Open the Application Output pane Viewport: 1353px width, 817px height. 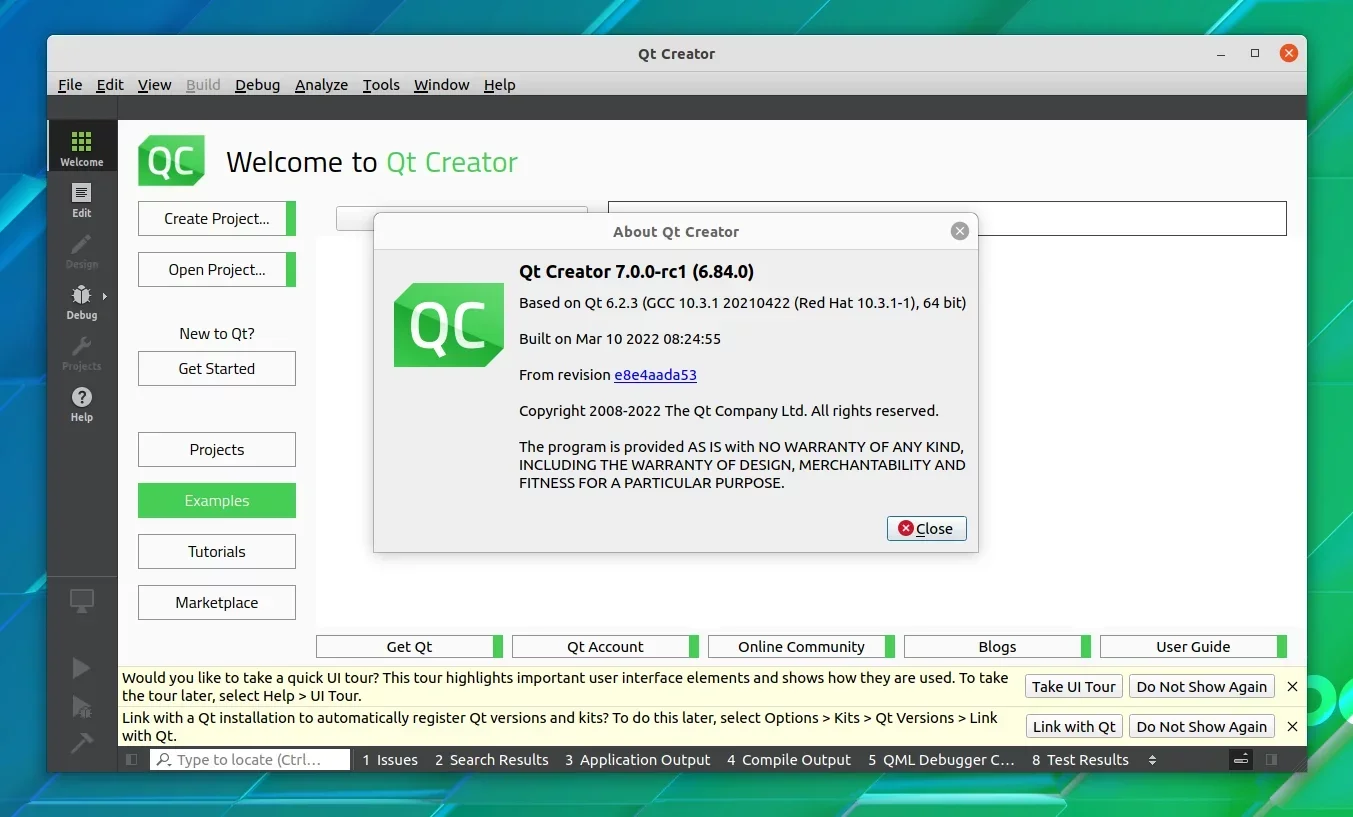(x=637, y=760)
